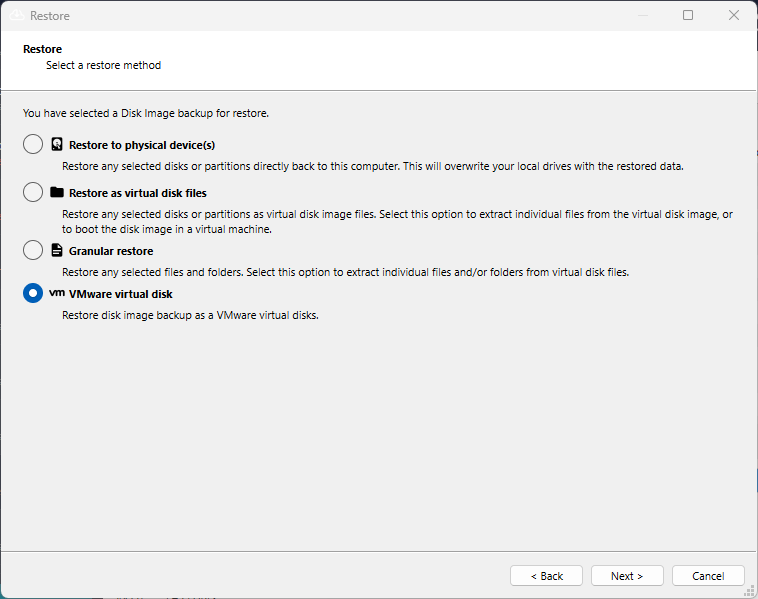
Task: Click the 'Restore to physical device(s)' label text
Action: [142, 145]
